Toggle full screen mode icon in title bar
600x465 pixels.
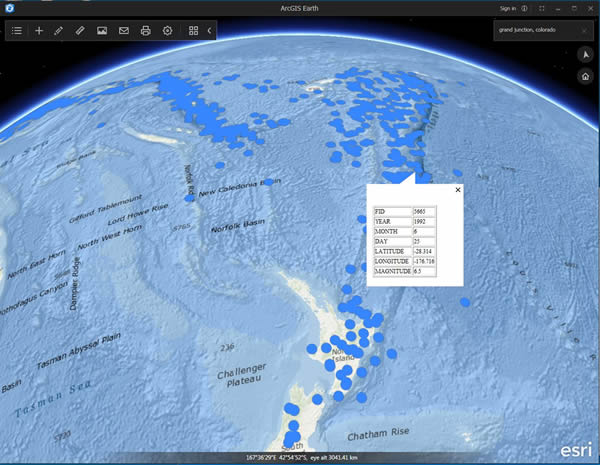541,8
